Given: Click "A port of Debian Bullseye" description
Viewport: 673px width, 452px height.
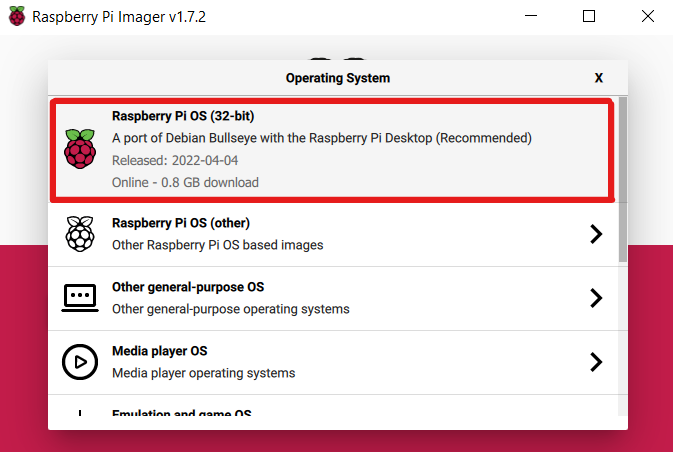Looking at the screenshot, I should pyautogui.click(x=322, y=138).
